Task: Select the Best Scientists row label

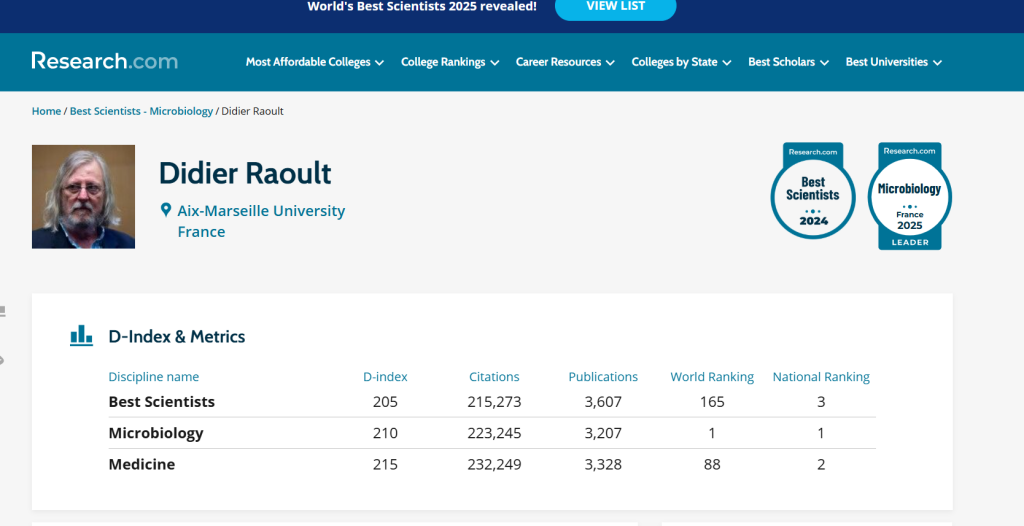Action: [161, 402]
